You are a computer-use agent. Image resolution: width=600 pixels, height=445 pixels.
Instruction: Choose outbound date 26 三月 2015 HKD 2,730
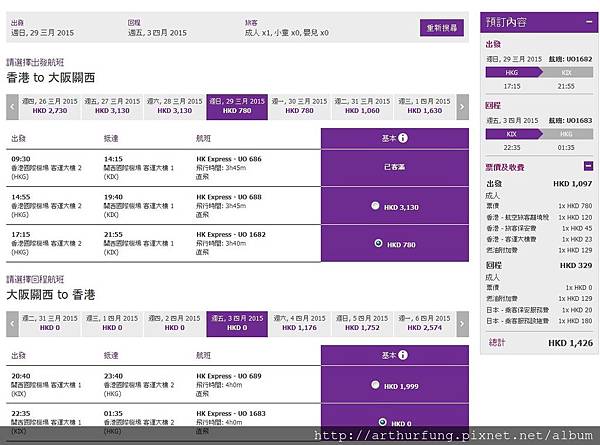click(50, 107)
